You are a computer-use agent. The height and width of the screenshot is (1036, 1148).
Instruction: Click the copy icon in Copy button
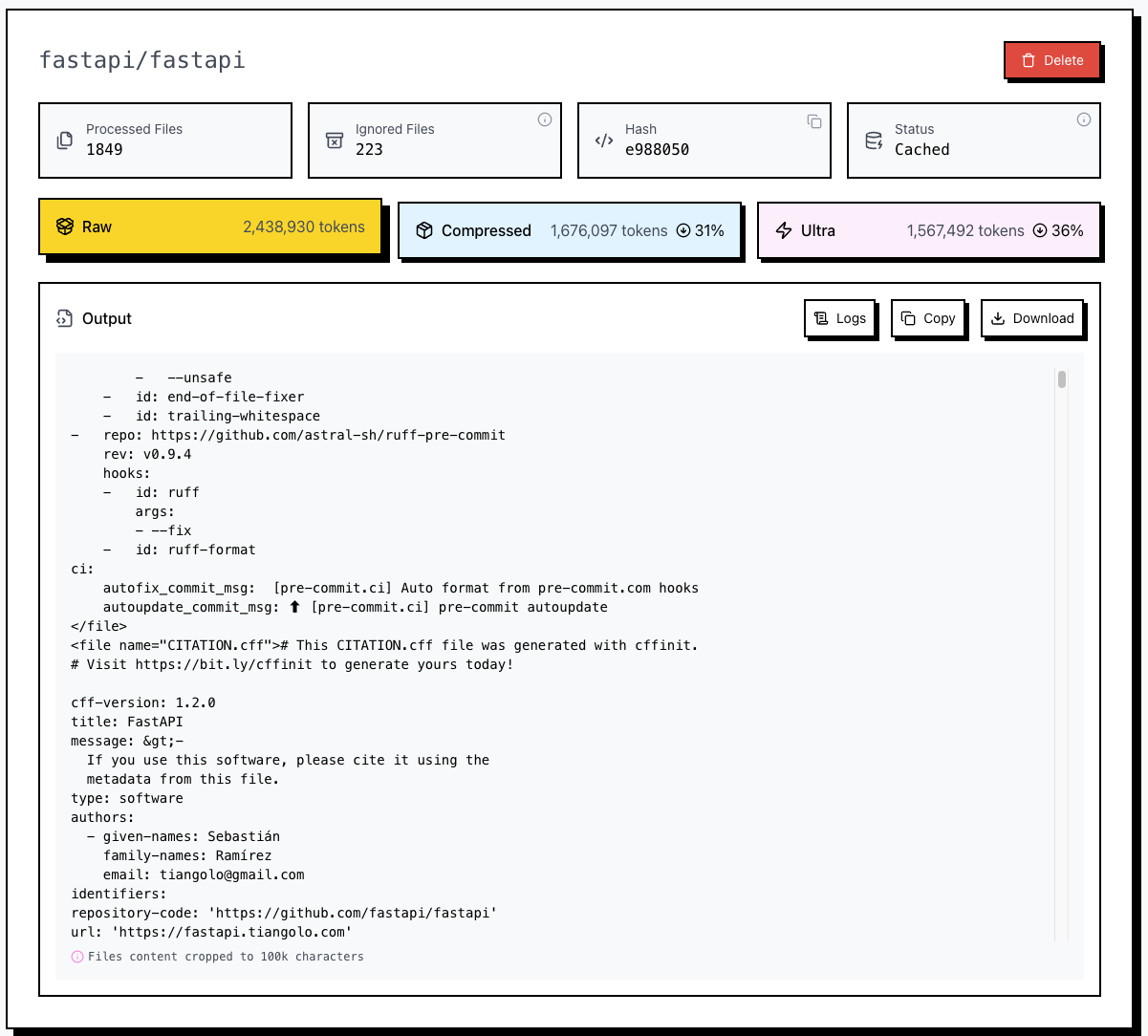coord(909,318)
